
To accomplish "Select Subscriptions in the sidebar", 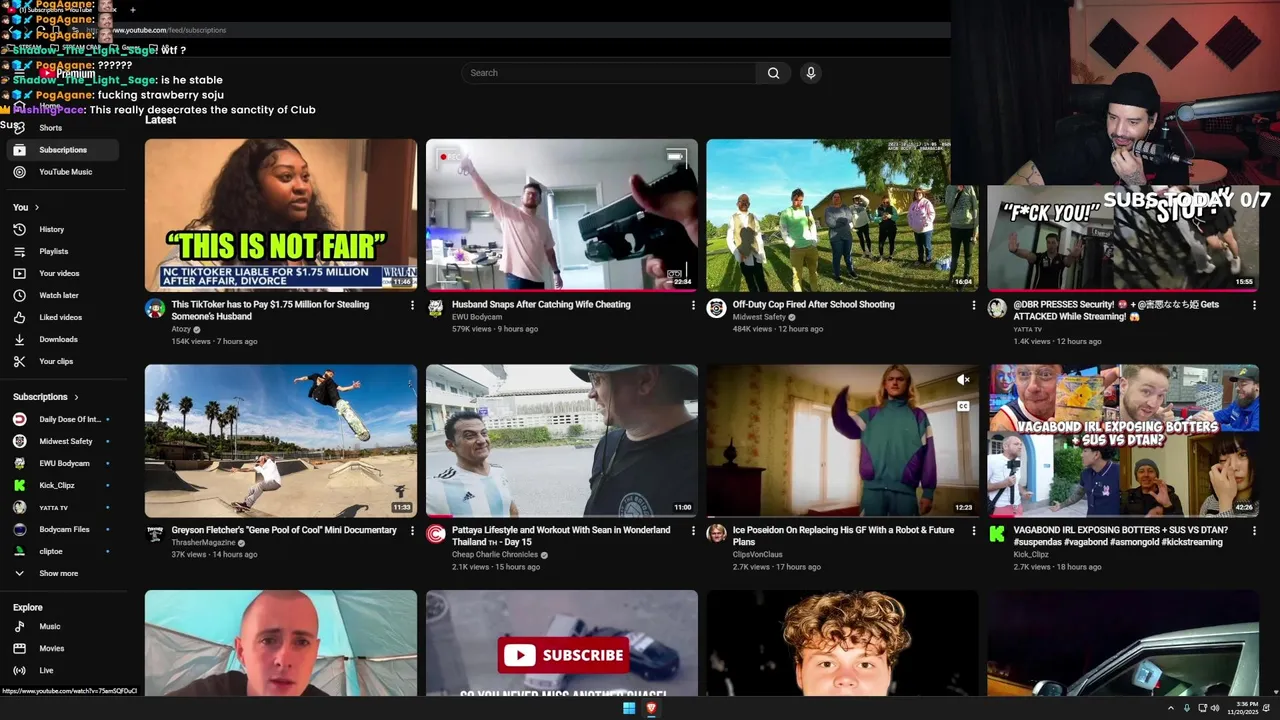I will tap(63, 150).
